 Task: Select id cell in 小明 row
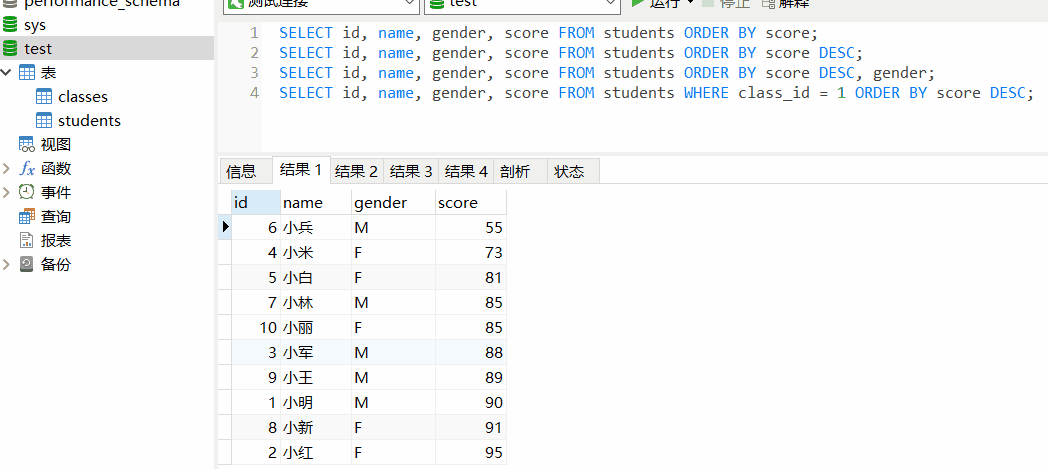[x=256, y=402]
